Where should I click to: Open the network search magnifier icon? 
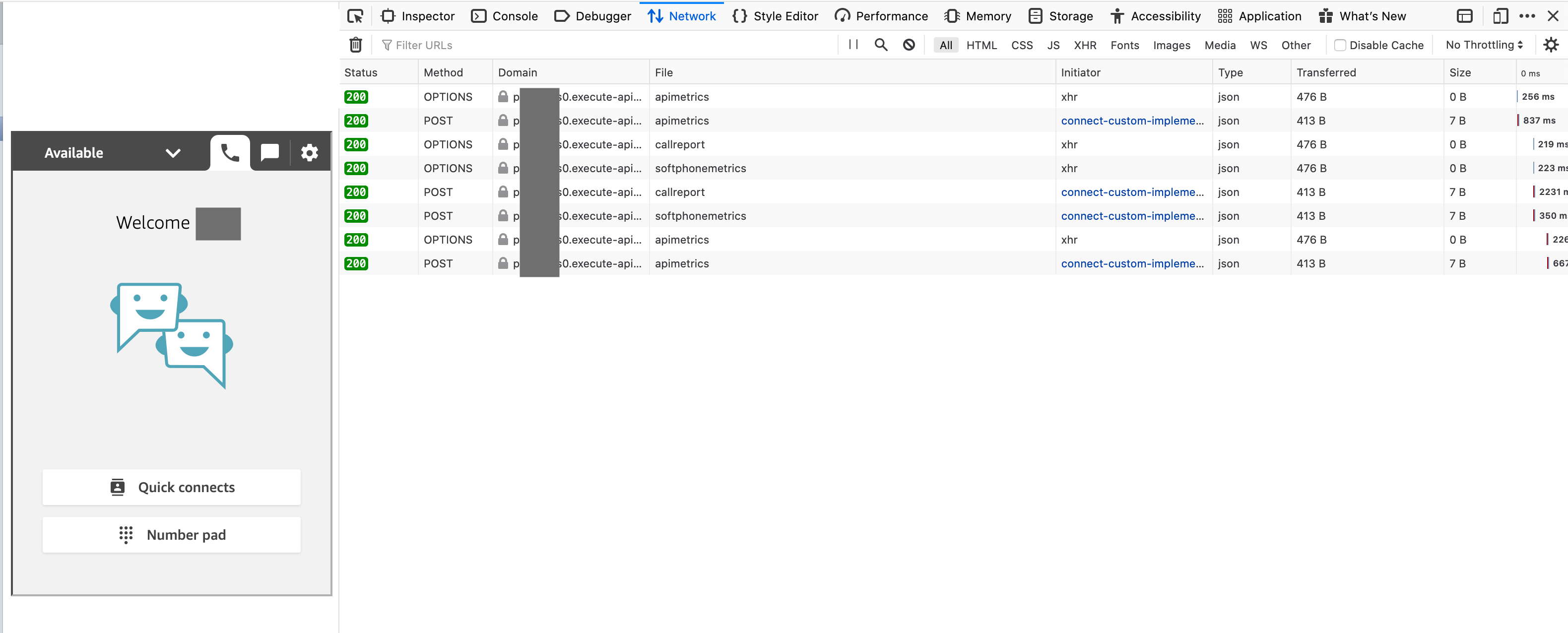pos(881,45)
